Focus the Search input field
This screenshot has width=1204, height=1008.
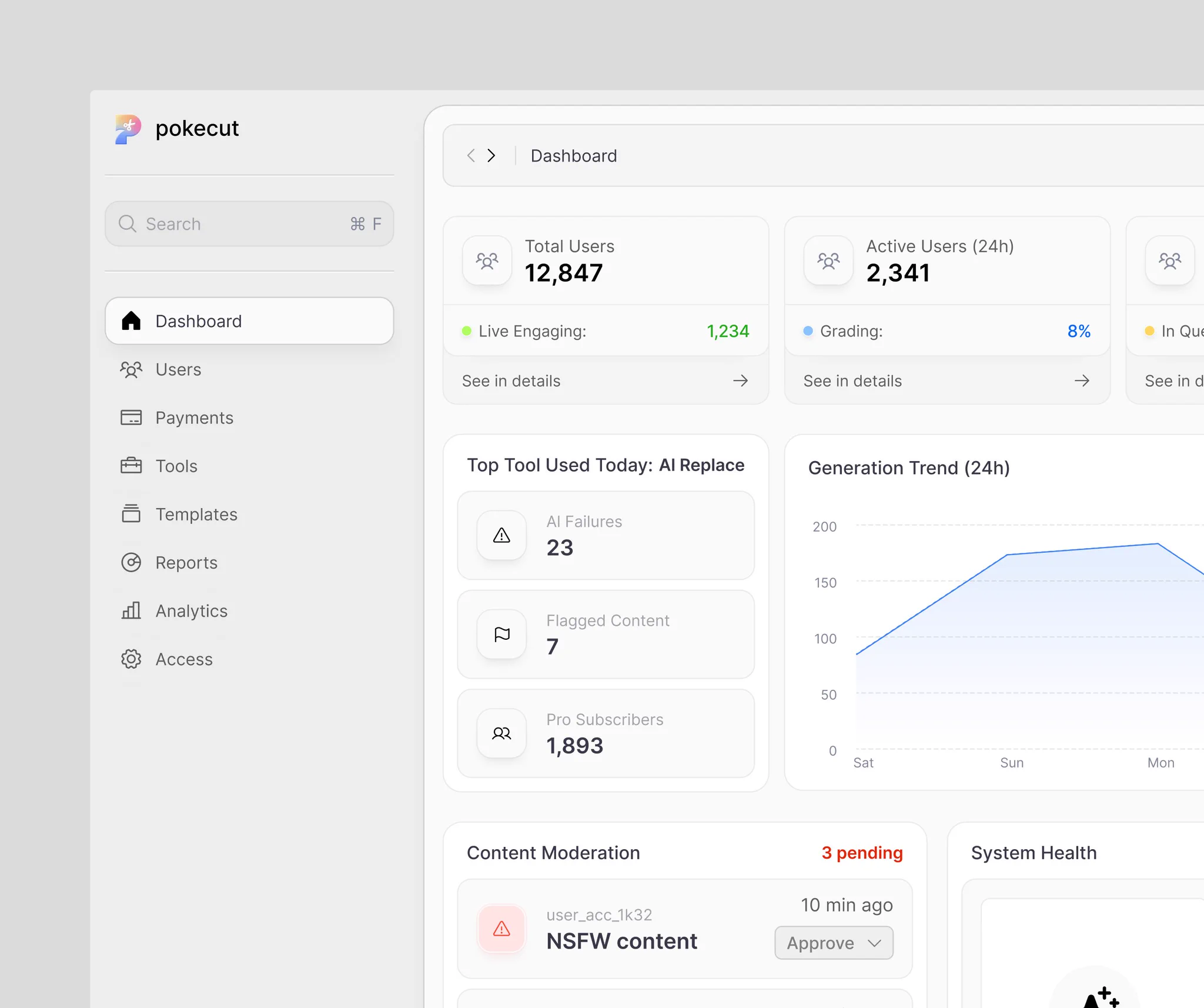coord(249,223)
